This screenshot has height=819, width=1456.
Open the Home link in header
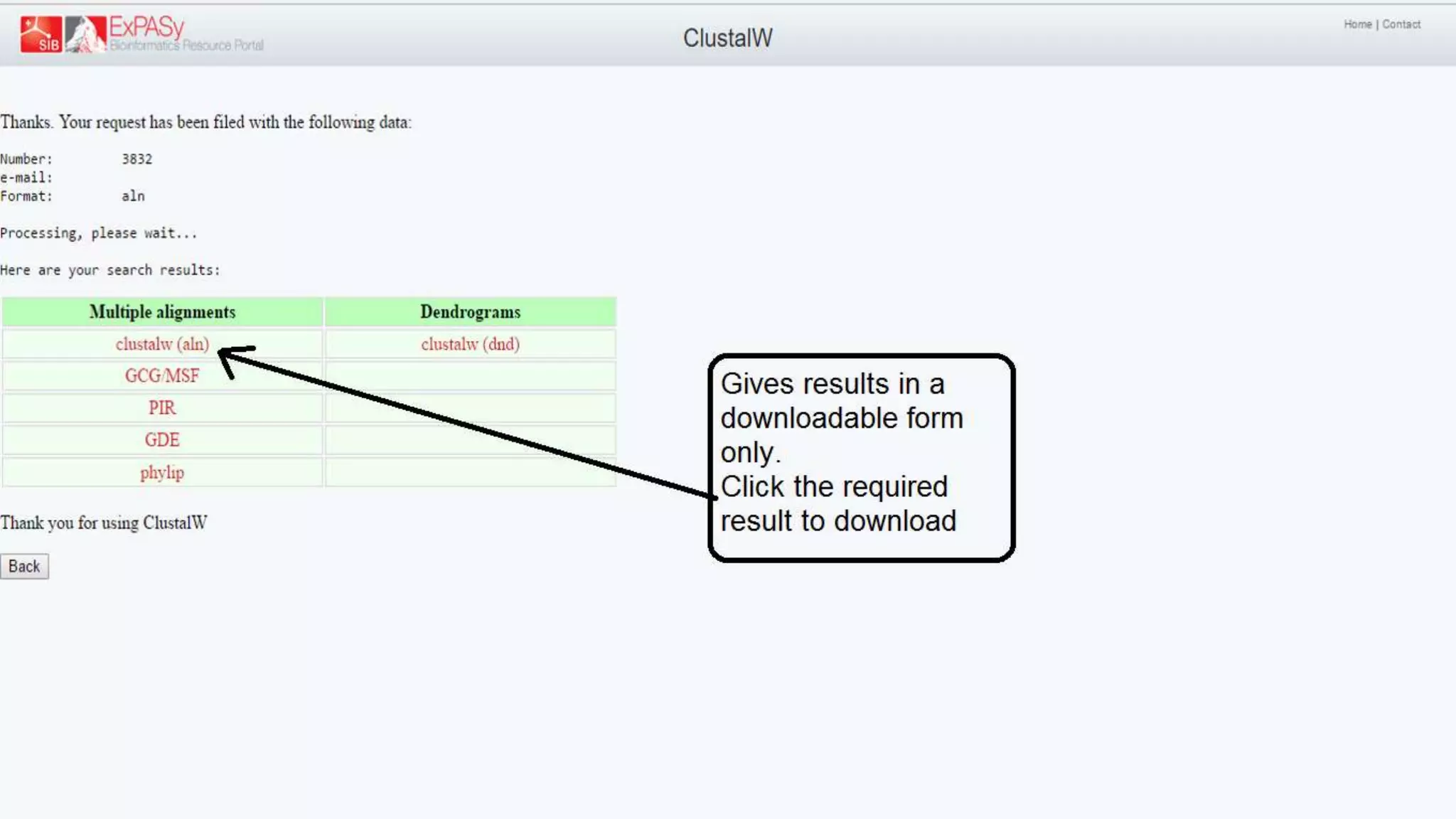[1357, 24]
